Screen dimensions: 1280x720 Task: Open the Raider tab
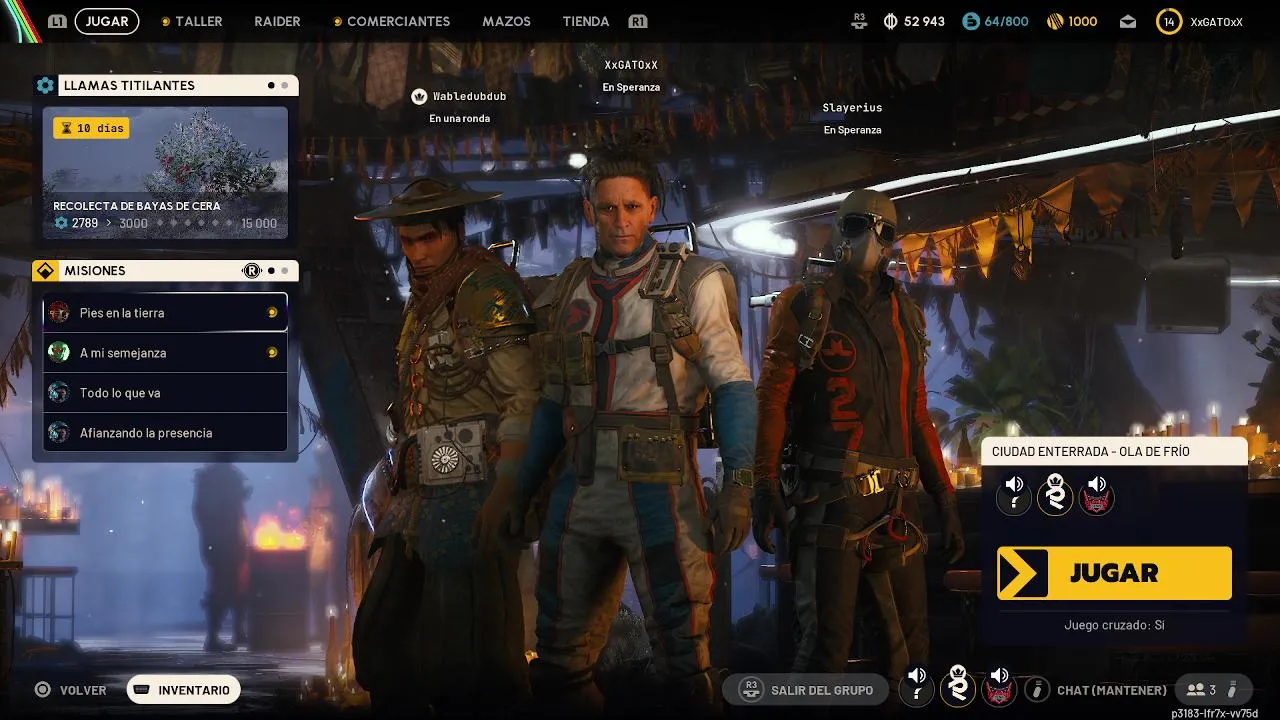(277, 21)
